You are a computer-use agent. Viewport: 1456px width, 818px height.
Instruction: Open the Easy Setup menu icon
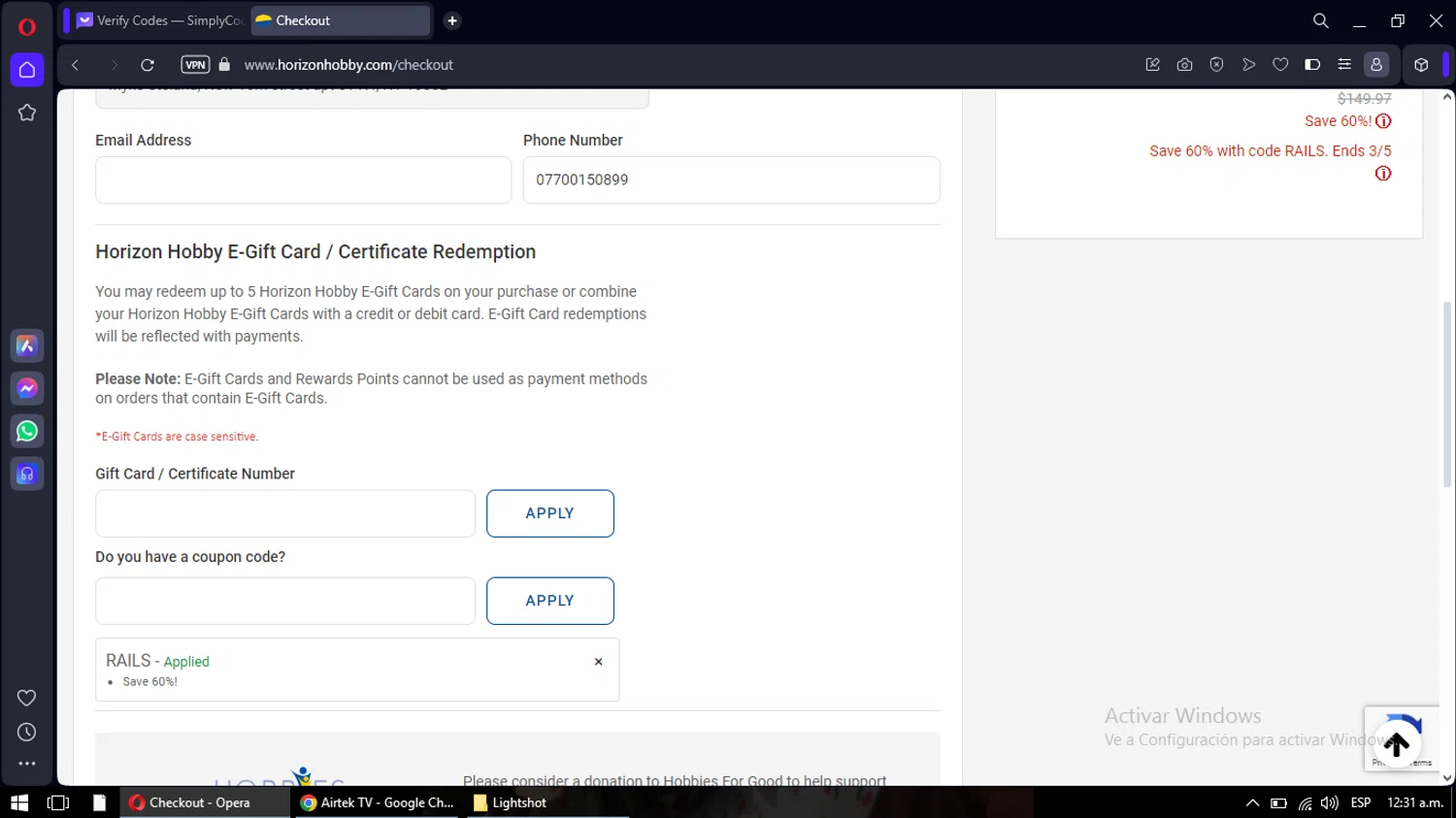pyautogui.click(x=1344, y=65)
